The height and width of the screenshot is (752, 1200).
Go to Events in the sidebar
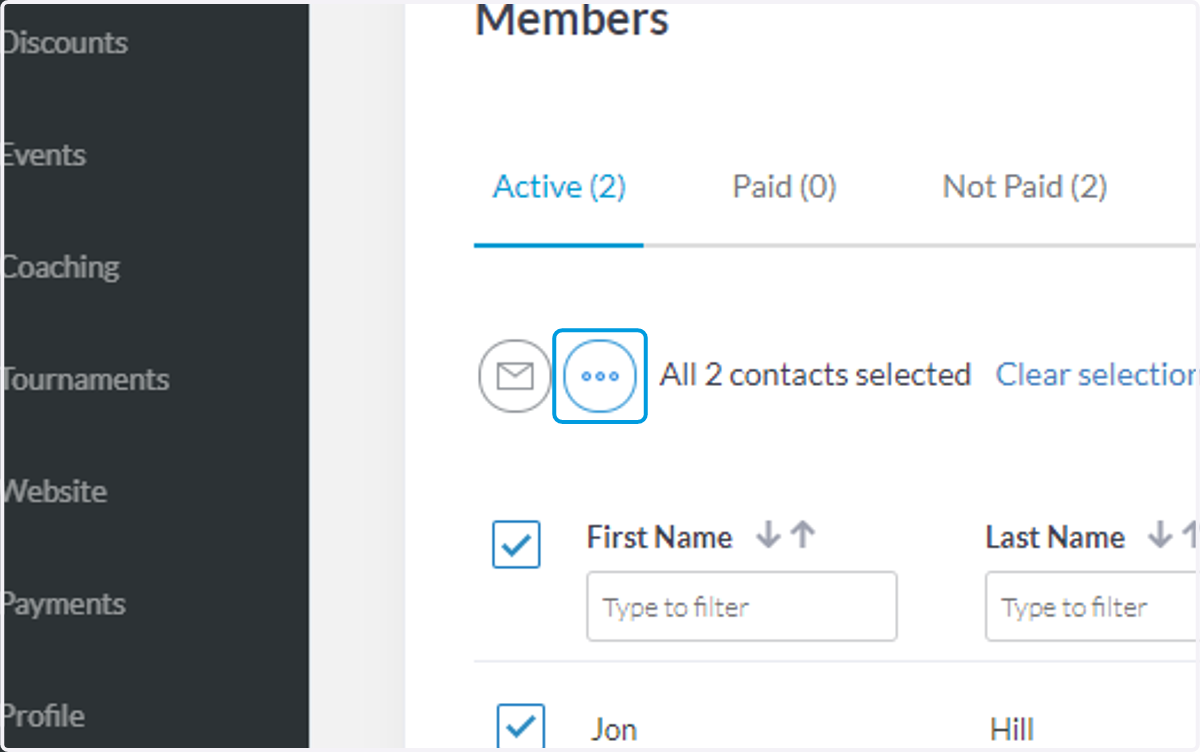coord(43,155)
